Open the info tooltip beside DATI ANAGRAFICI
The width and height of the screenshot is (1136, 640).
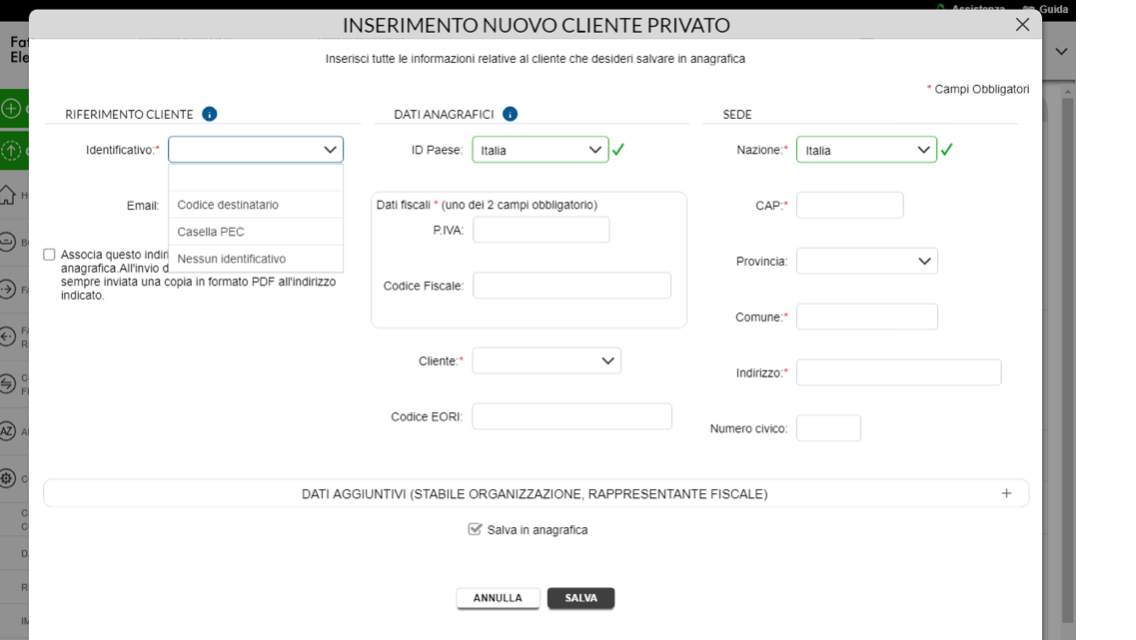510,114
